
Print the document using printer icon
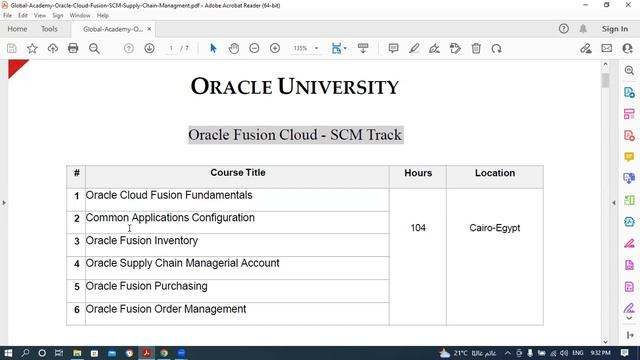73,48
